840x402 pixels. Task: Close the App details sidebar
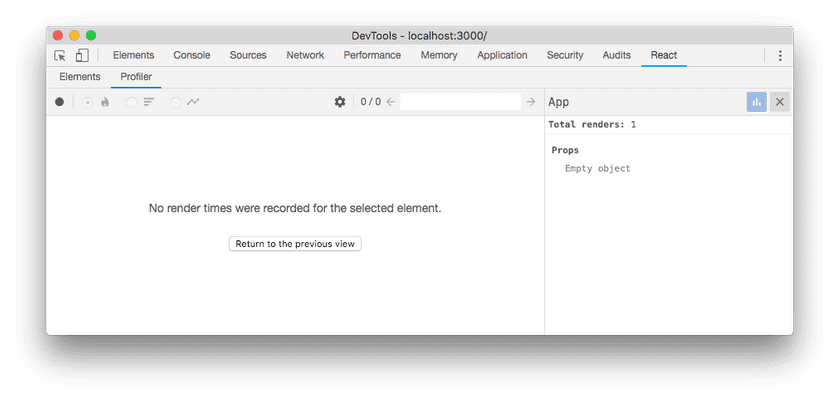[x=780, y=102]
